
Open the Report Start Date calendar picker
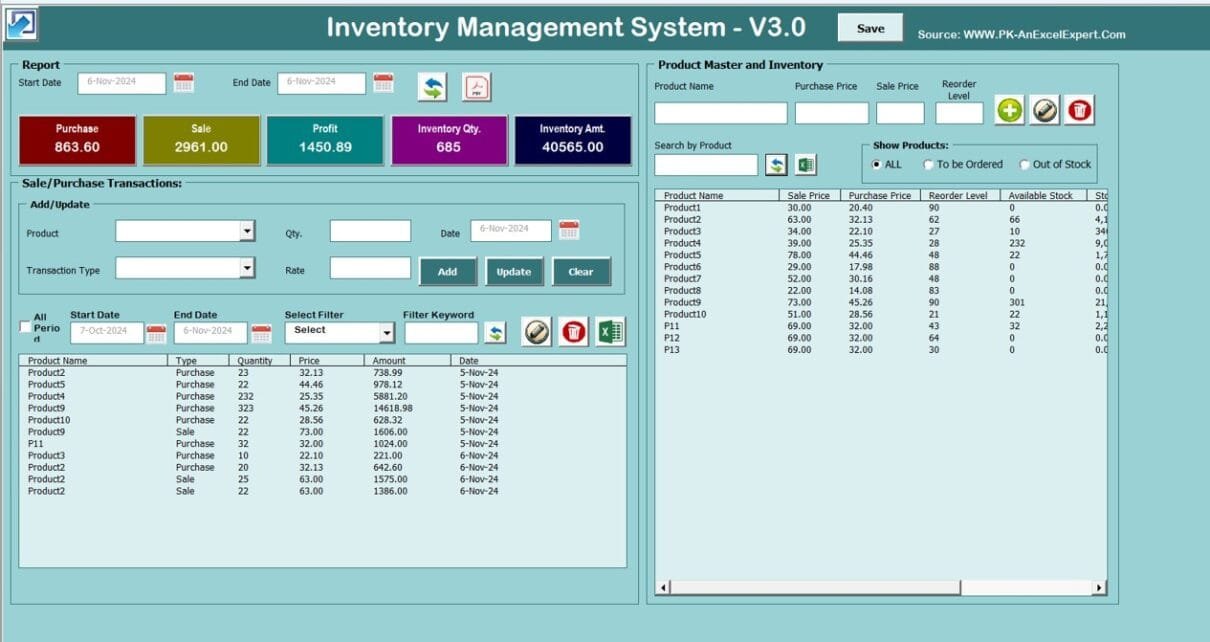tap(183, 83)
